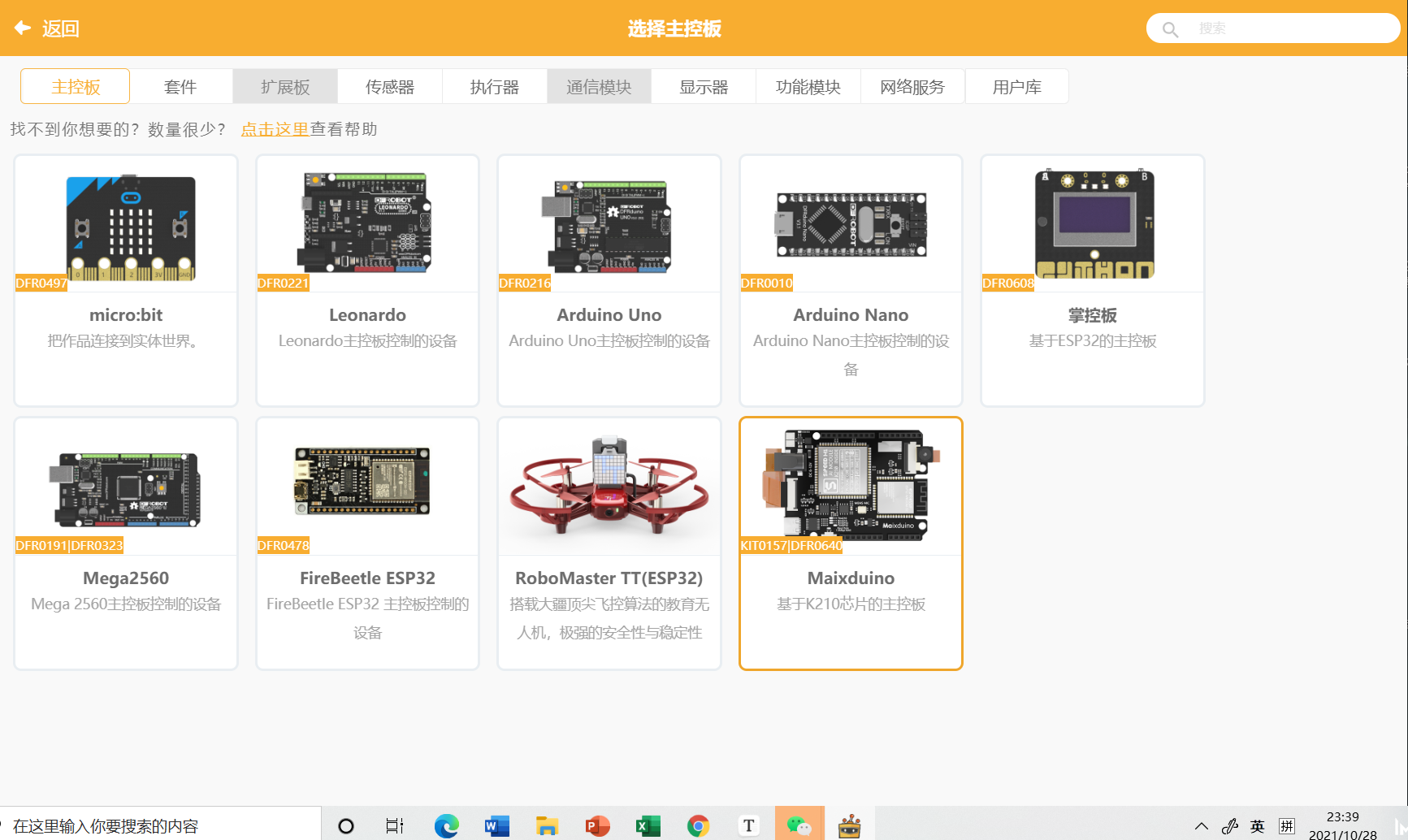Screen dimensions: 1408x840
Task: Select the 掌控板 board image
Action: tap(1094, 223)
